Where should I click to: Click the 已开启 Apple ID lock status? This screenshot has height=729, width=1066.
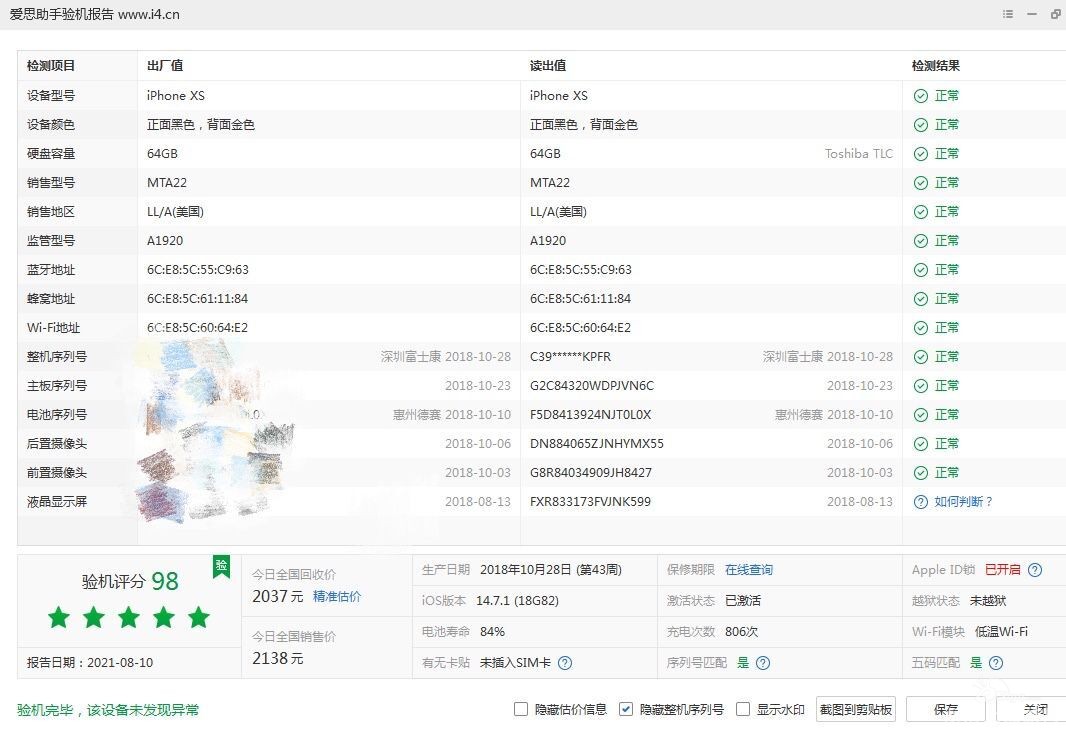click(1003, 570)
